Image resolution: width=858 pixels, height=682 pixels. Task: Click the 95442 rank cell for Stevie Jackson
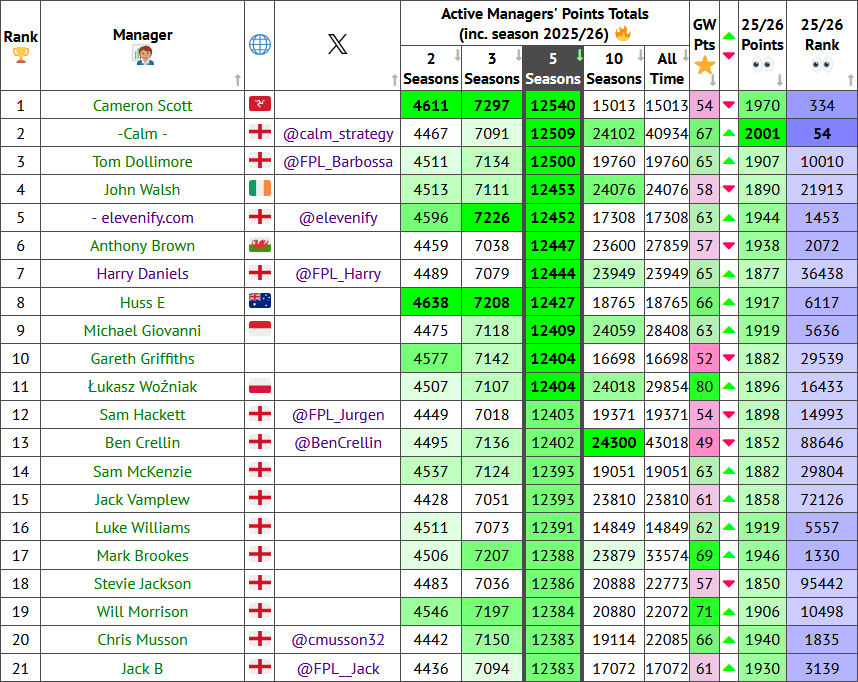822,583
